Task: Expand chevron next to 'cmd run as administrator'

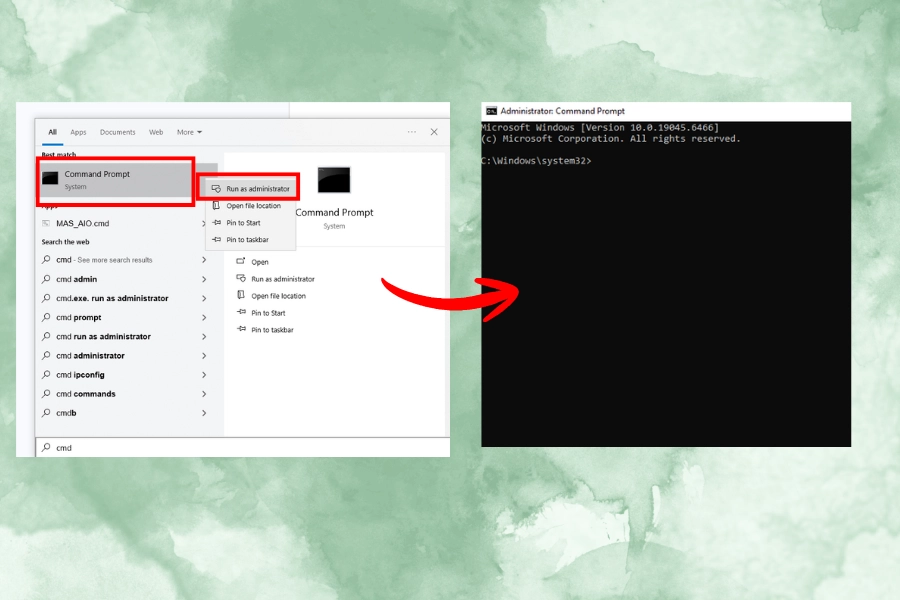Action: click(204, 336)
